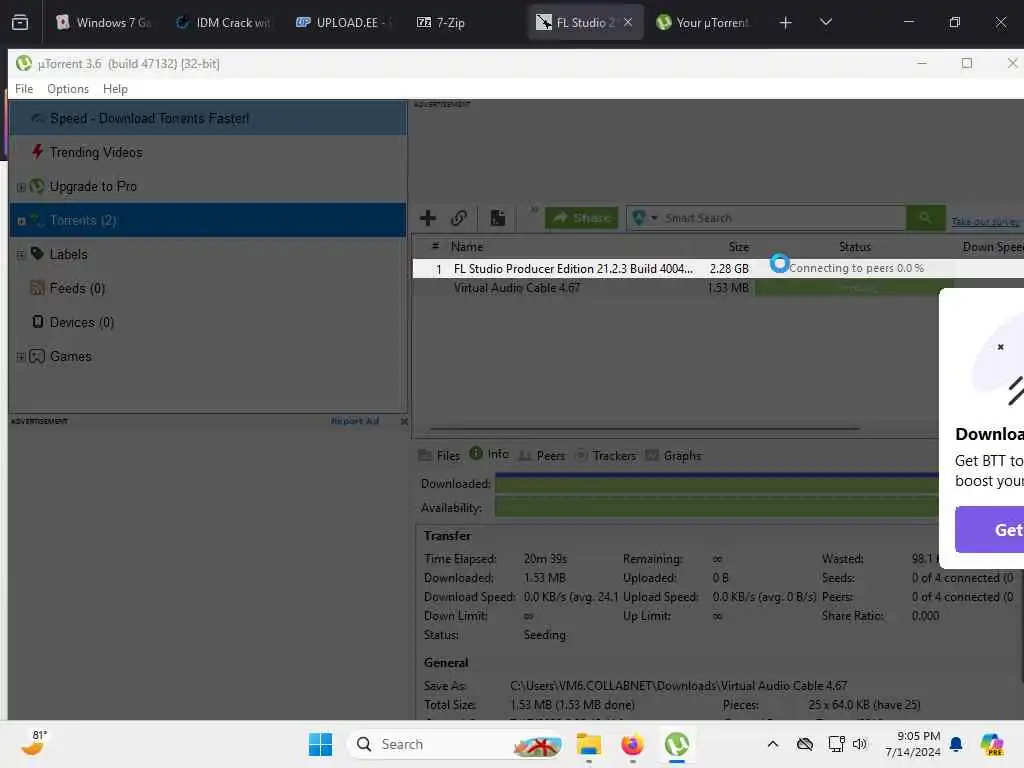Viewport: 1024px width, 768px height.
Task: Click the Devices phone icon
Action: point(38,322)
